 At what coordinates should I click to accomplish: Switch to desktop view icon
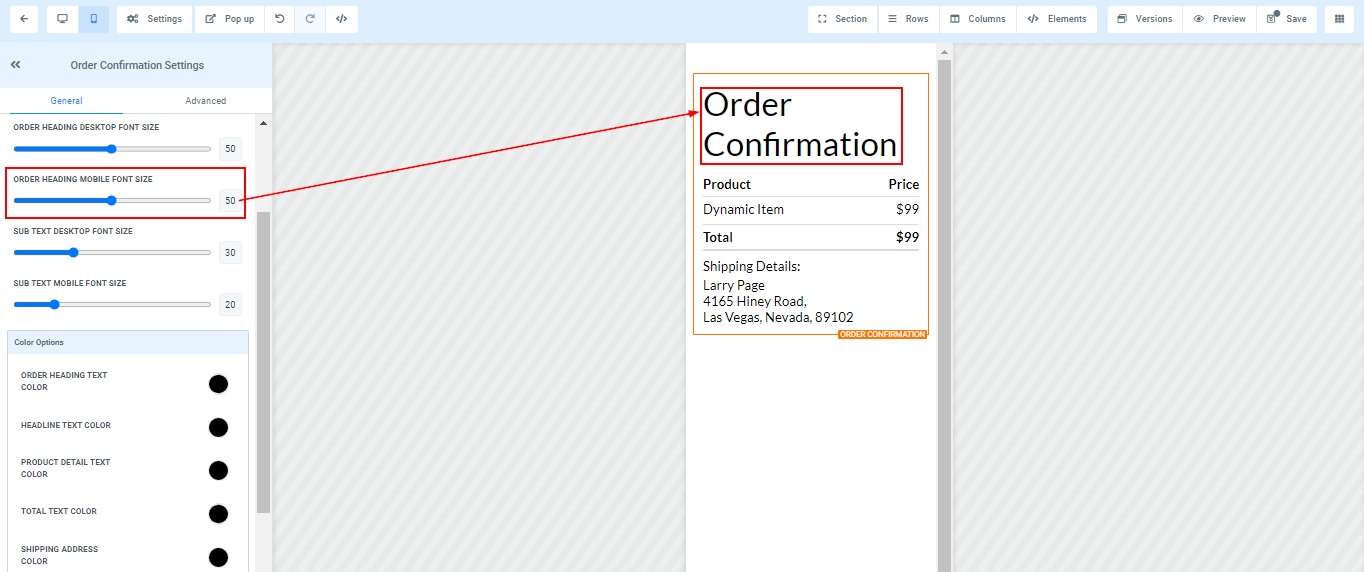(63, 19)
